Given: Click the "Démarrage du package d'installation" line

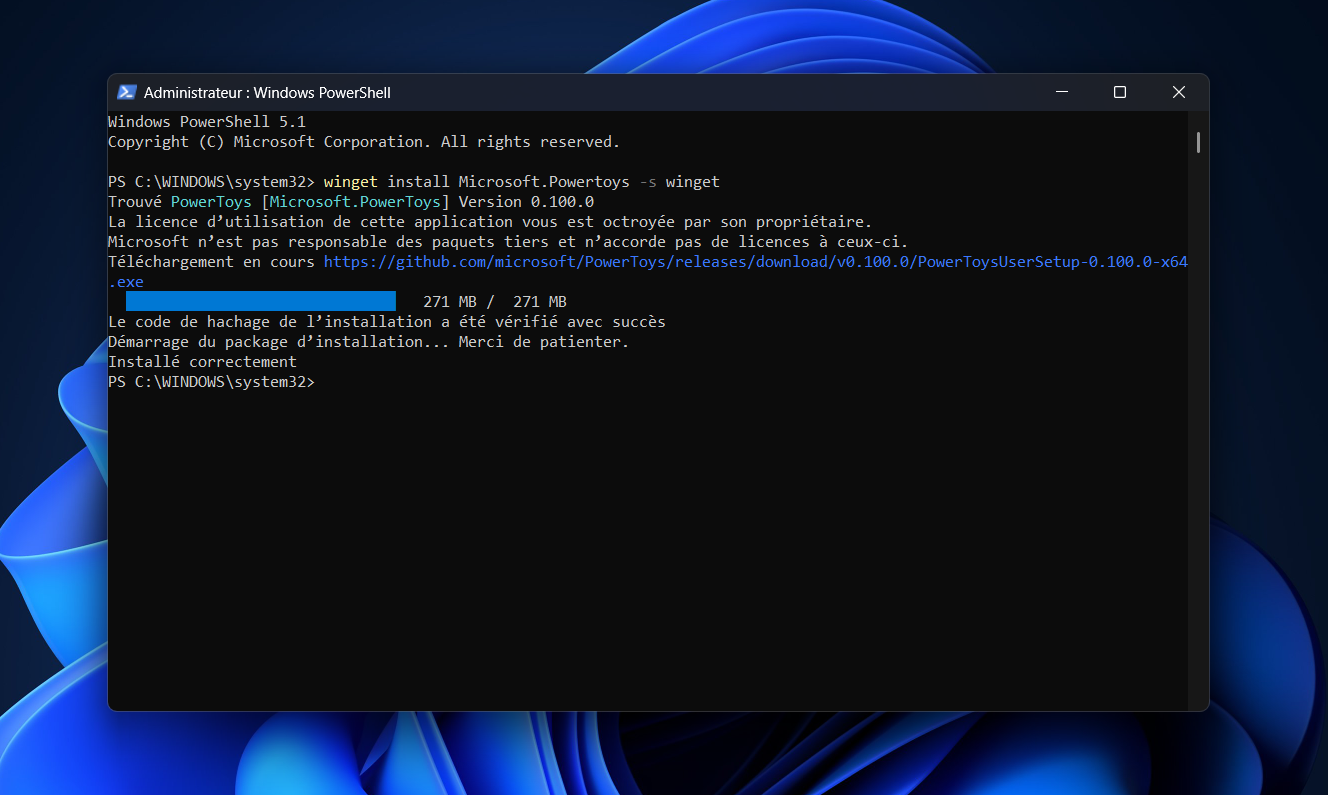Looking at the screenshot, I should [369, 341].
